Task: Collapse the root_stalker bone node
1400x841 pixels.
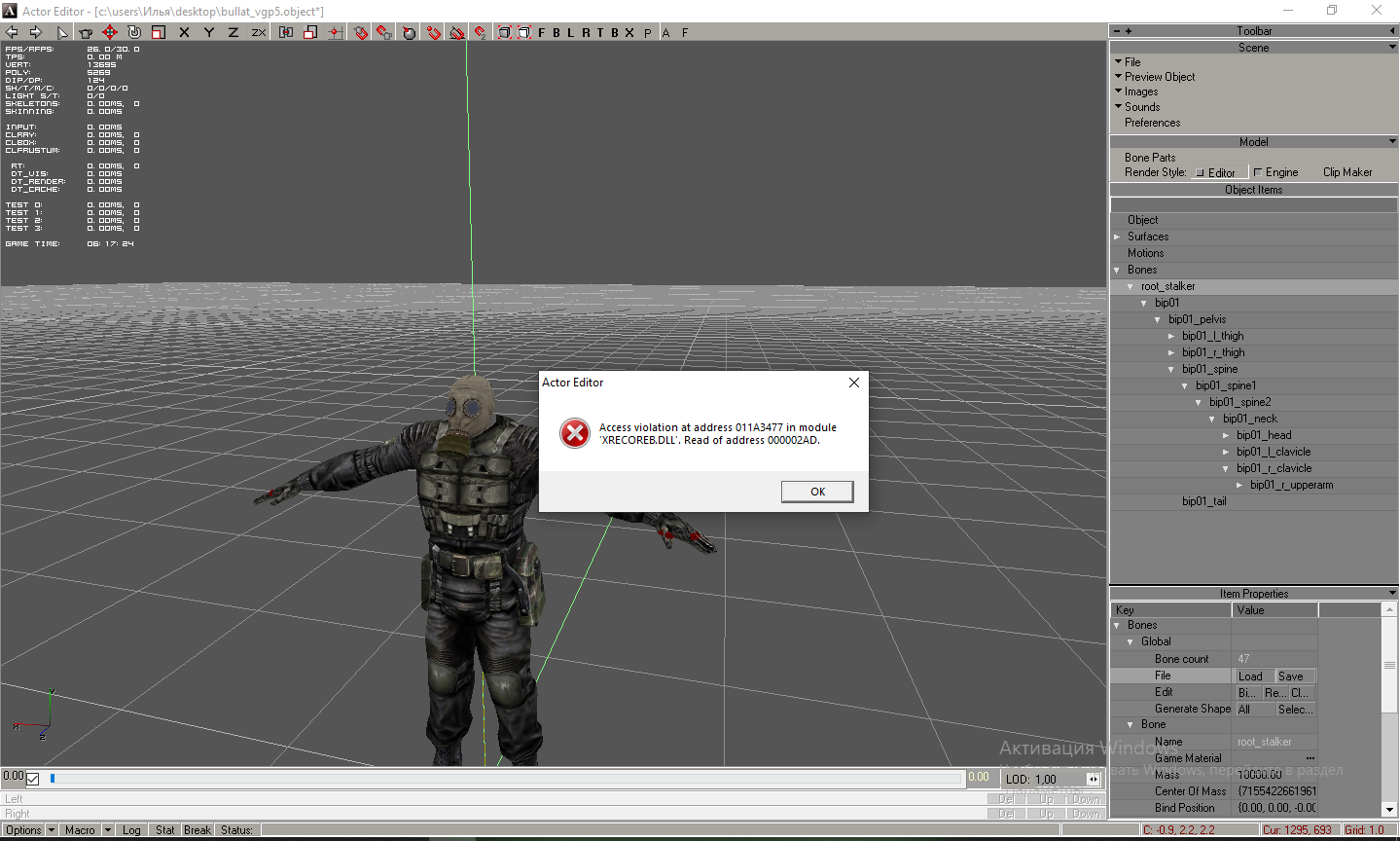Action: [1131, 286]
